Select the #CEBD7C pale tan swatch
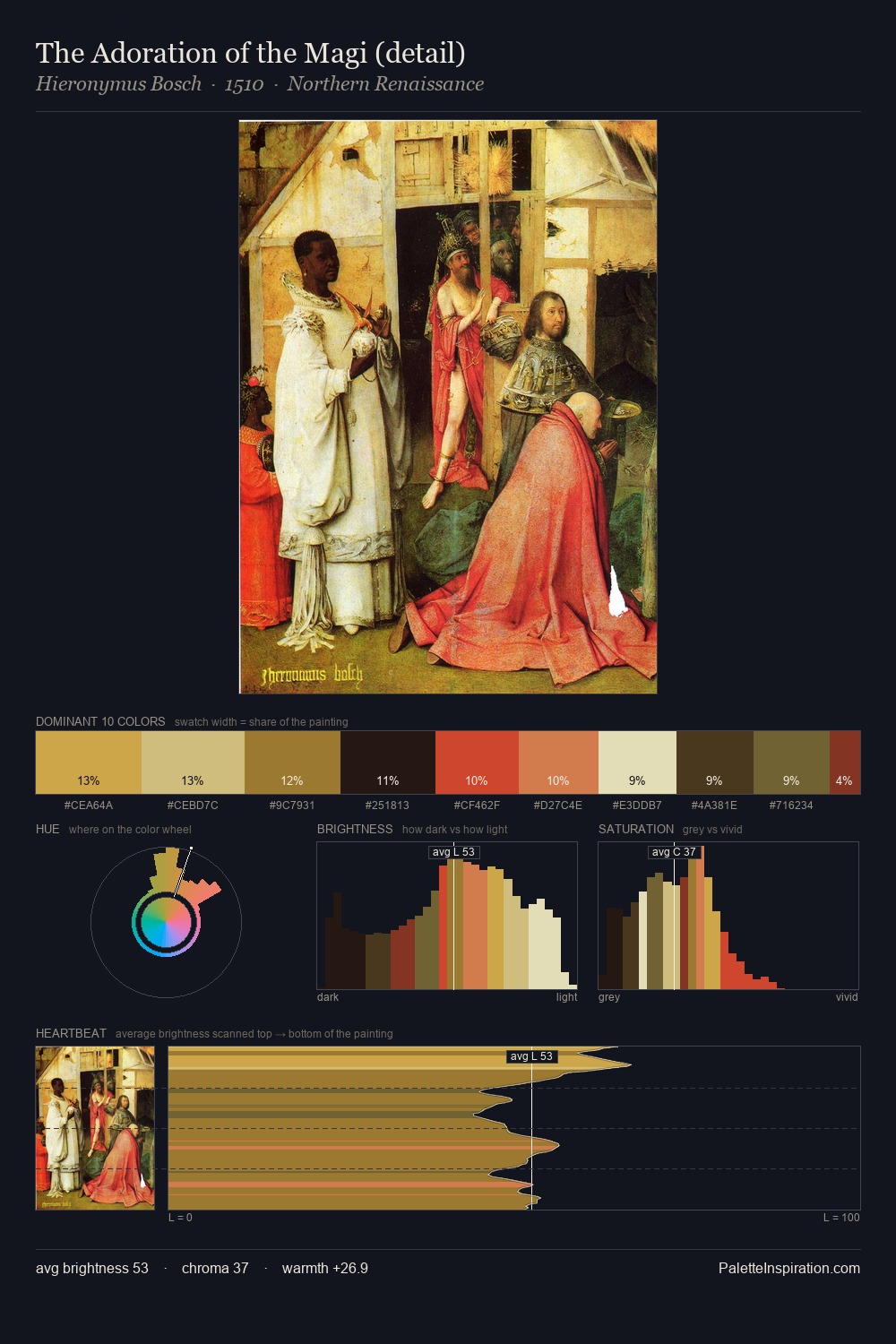The width and height of the screenshot is (896, 1344). 193,762
